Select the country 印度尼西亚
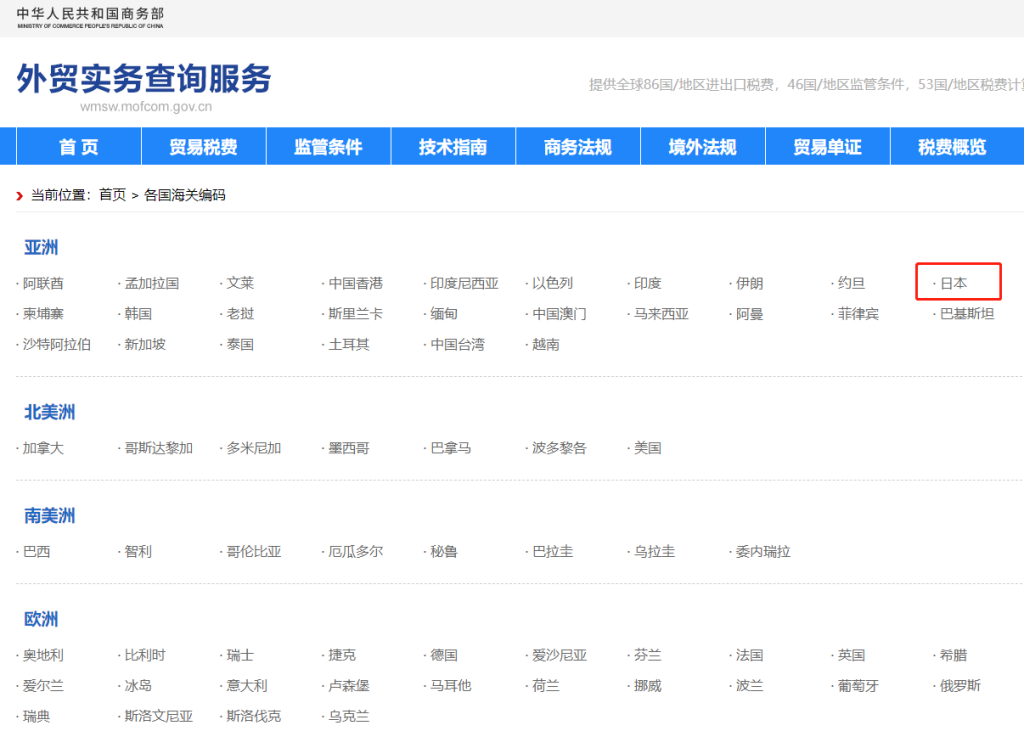Screen dimensions: 1024x748 [x=464, y=283]
